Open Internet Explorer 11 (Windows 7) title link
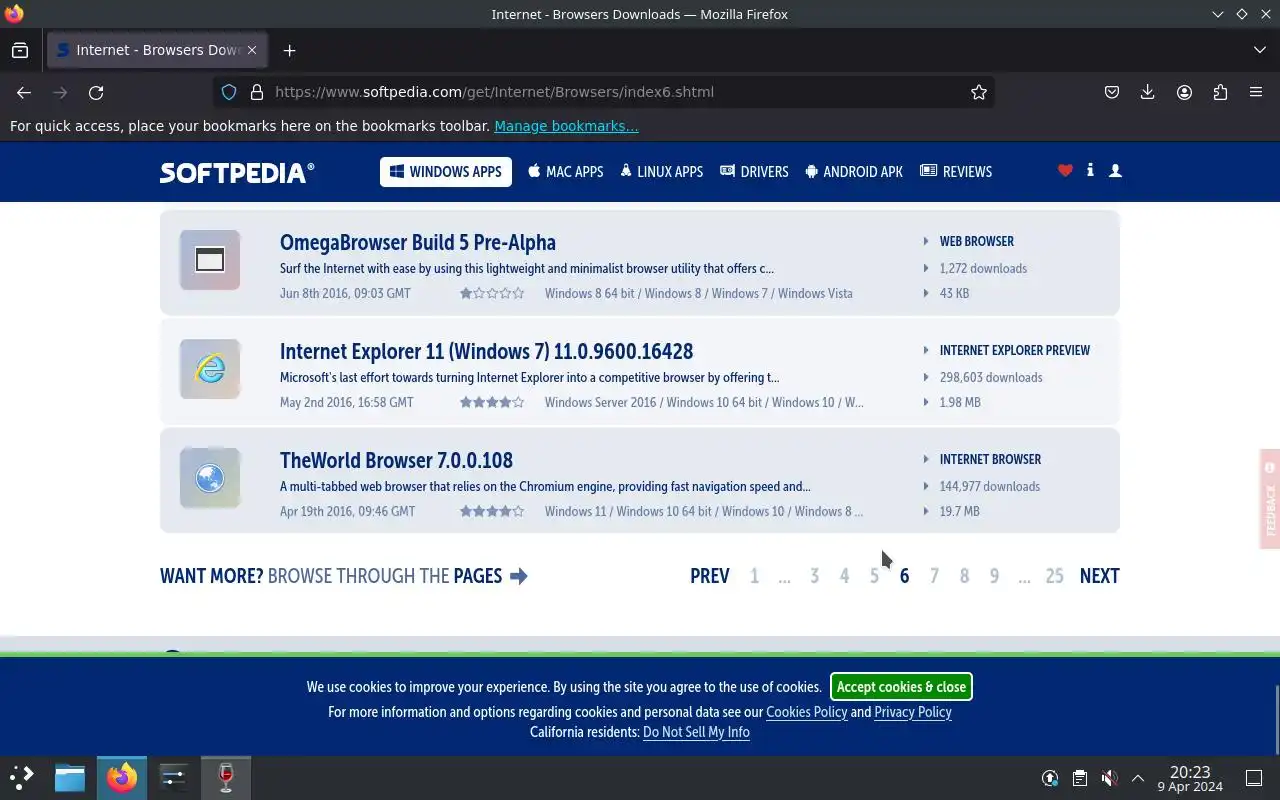The image size is (1280, 800). 486,352
